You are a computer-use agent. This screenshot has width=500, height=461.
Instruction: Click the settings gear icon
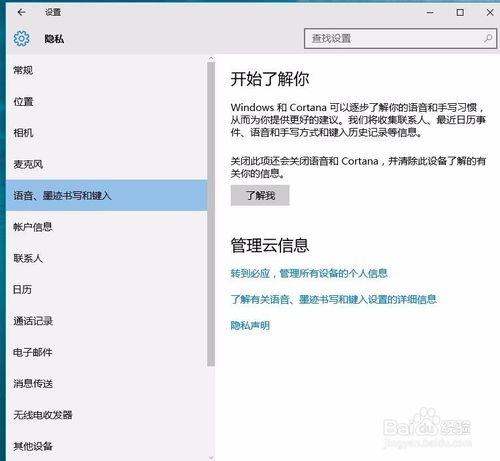click(x=22, y=39)
